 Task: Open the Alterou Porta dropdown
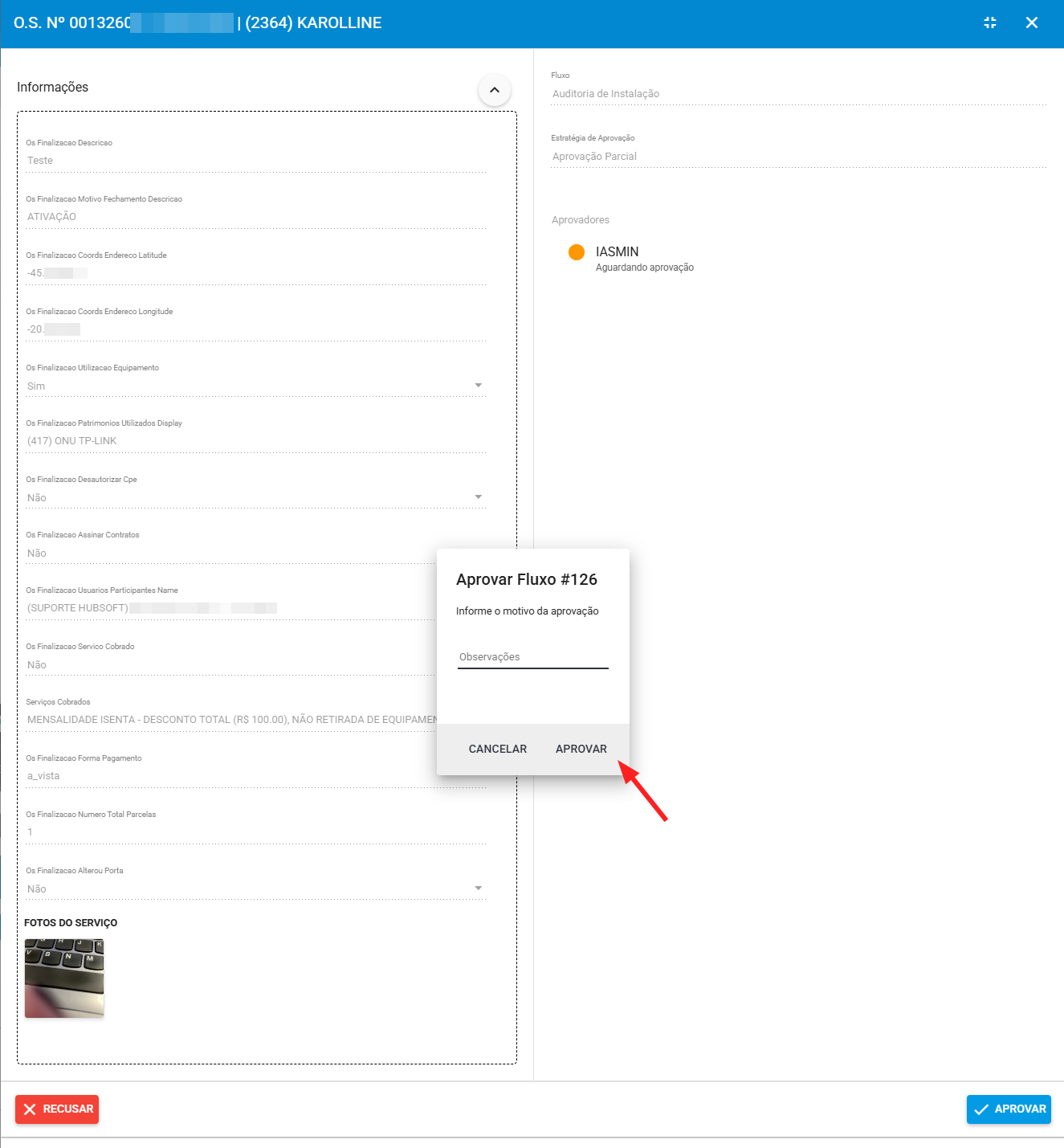tap(479, 889)
